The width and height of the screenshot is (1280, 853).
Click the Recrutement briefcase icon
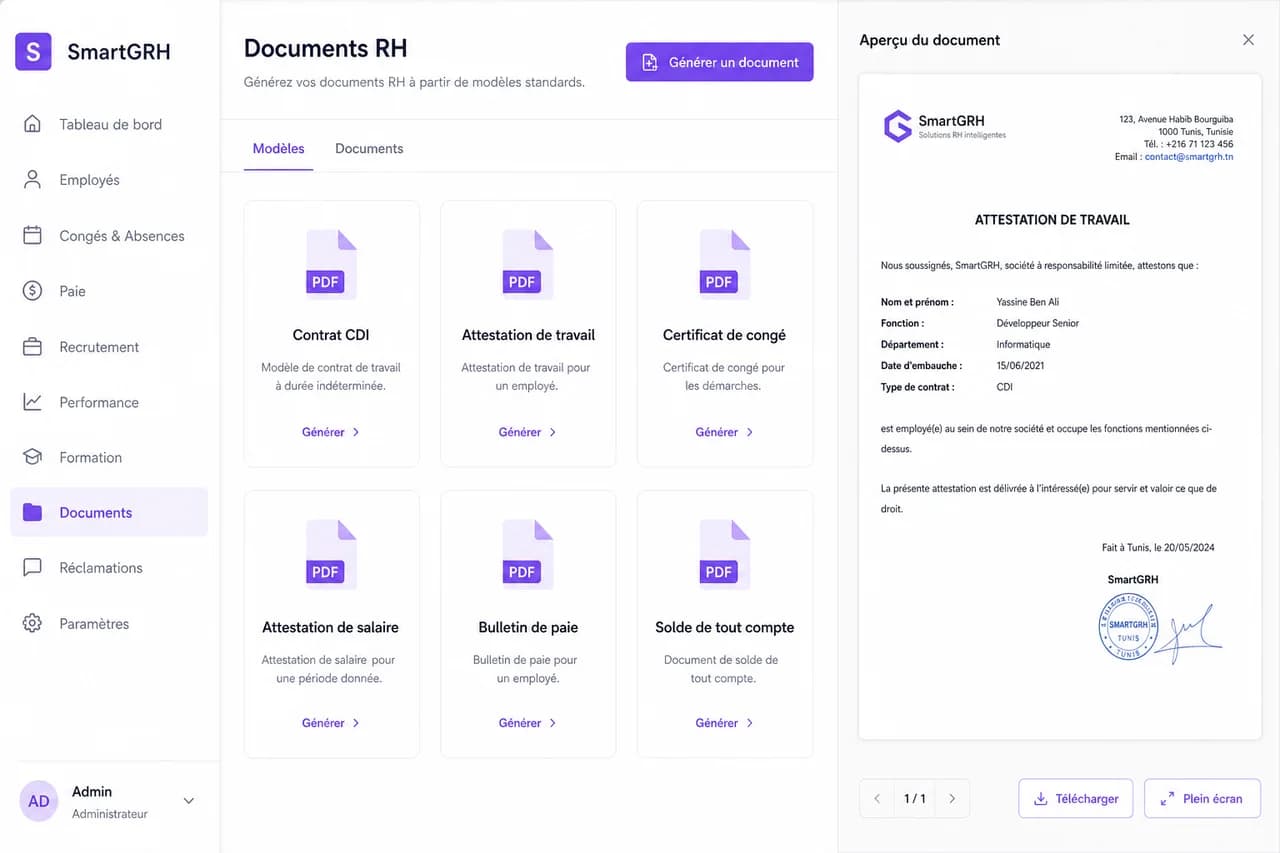coord(32,347)
